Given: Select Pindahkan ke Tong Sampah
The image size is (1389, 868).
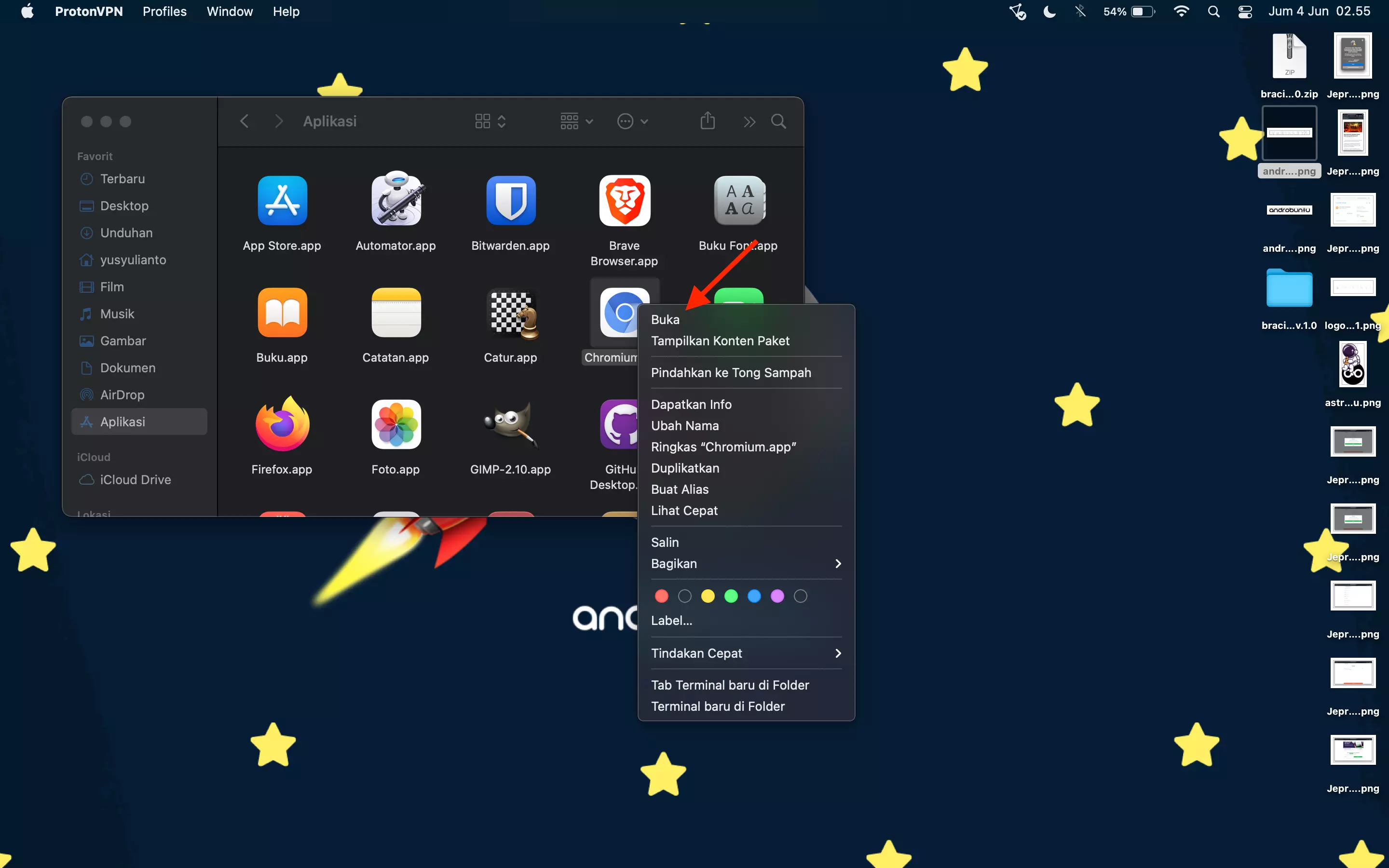Looking at the screenshot, I should coord(731,373).
